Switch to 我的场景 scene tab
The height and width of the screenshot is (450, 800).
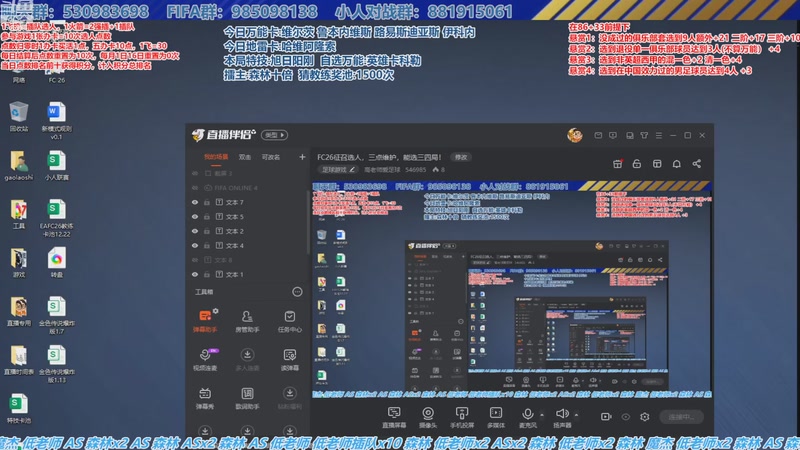click(216, 157)
